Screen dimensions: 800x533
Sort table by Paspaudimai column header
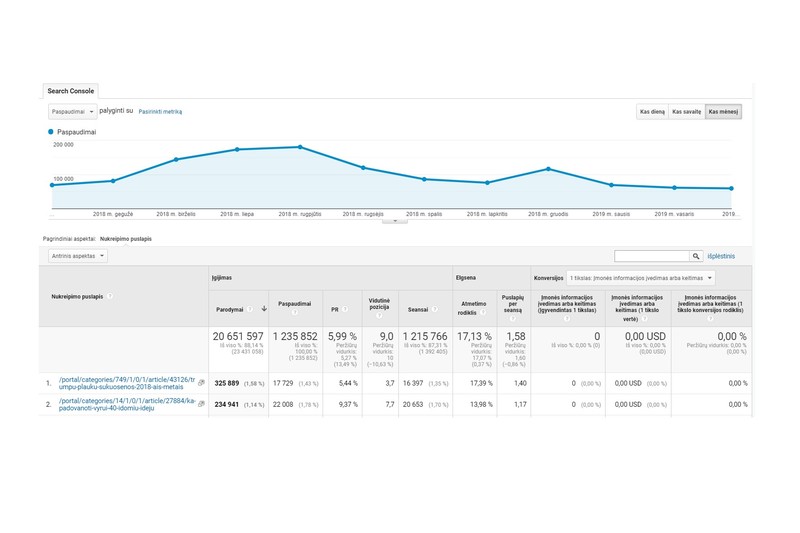click(x=294, y=303)
